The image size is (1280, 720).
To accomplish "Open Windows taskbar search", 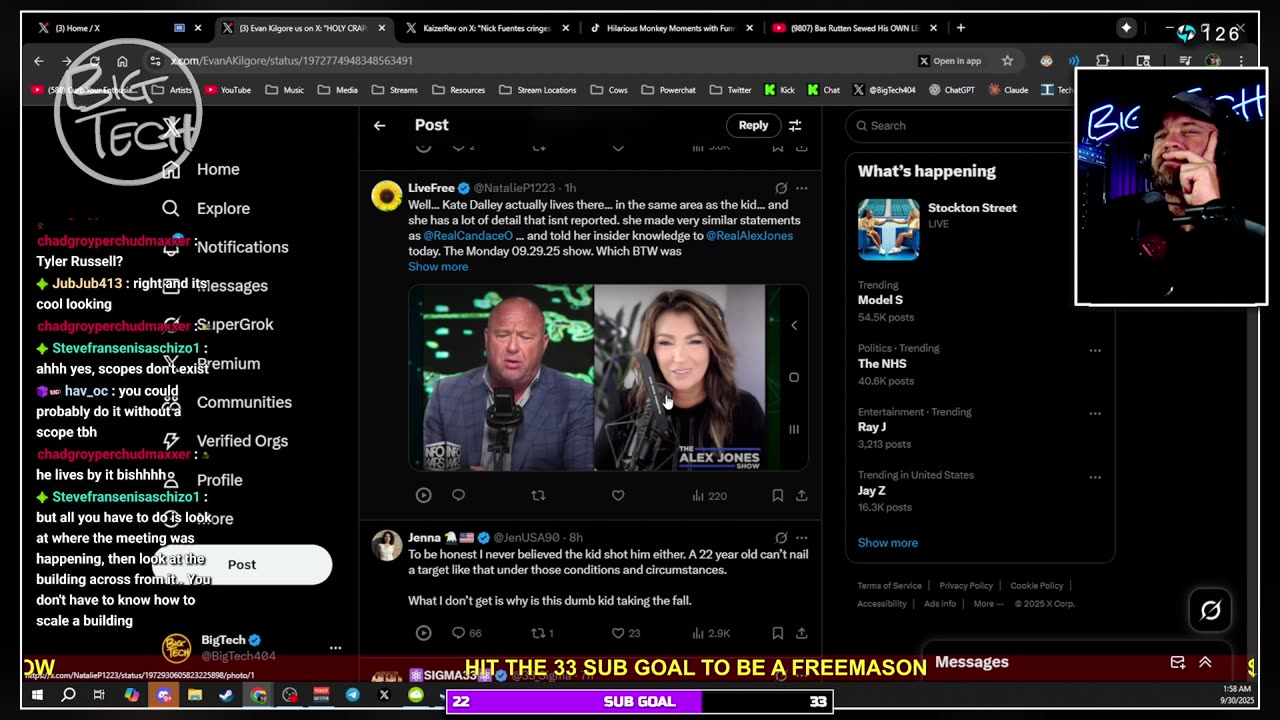I will click(69, 695).
